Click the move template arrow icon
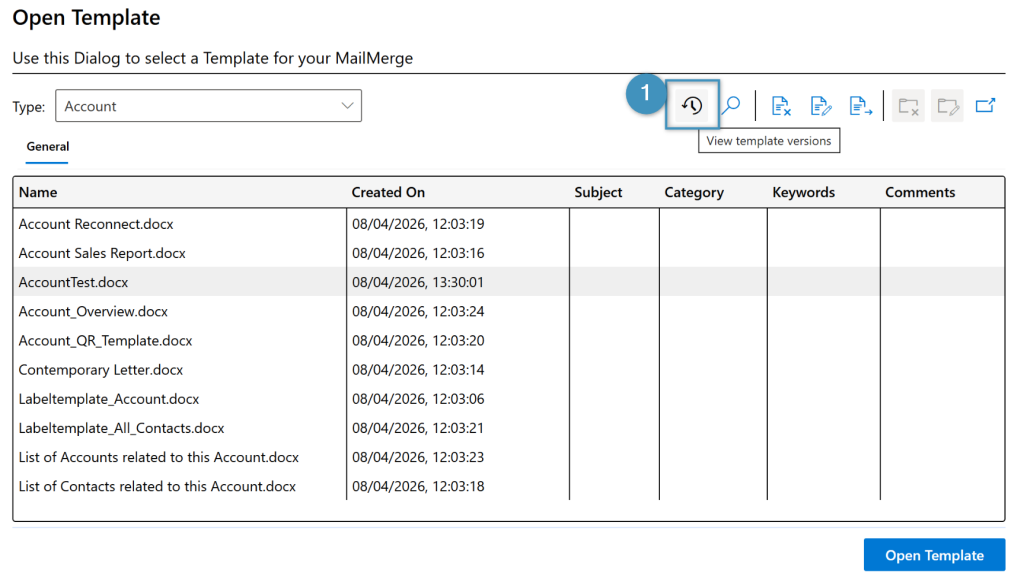The image size is (1024, 576). (860, 105)
